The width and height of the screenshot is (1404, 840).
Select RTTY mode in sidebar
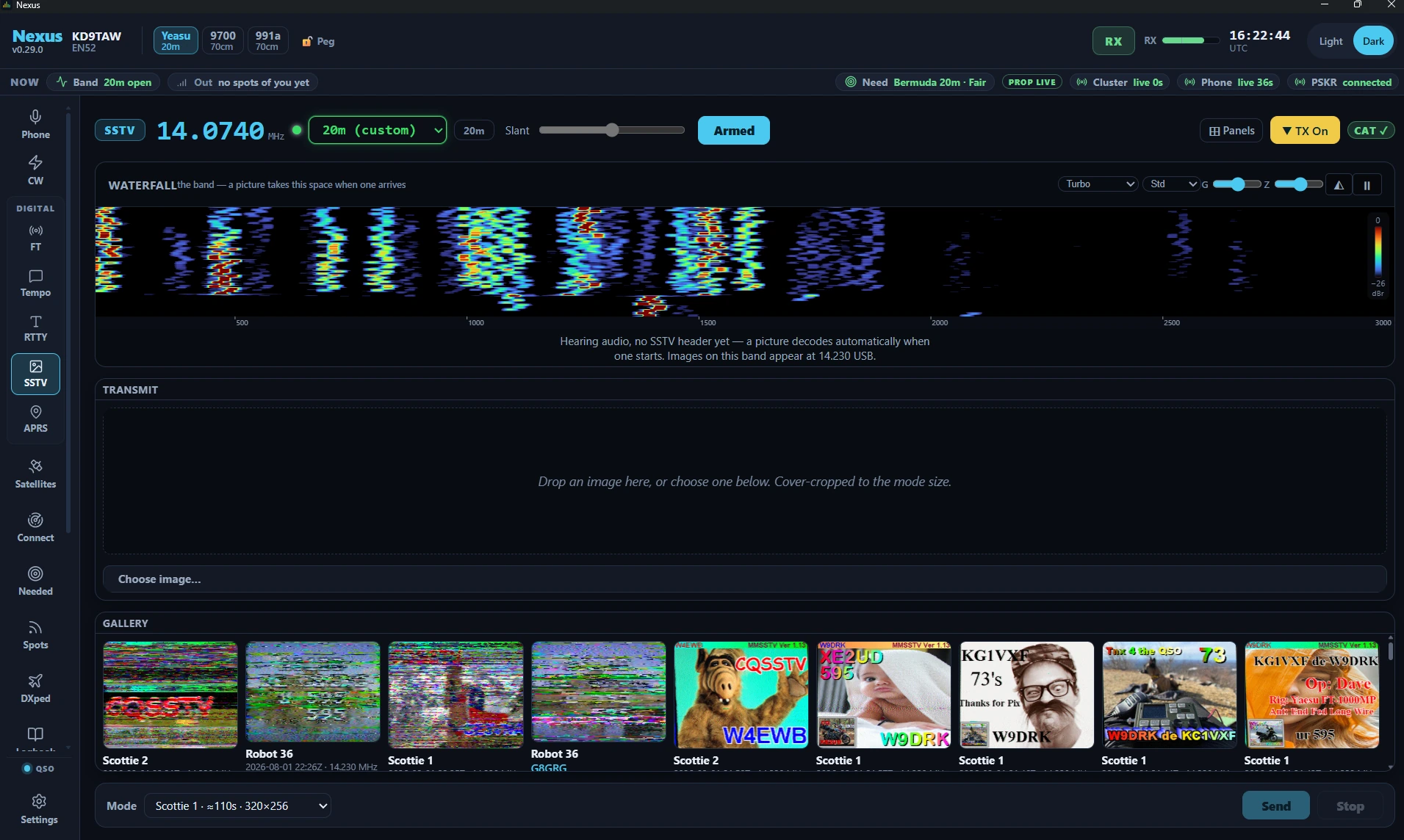[35, 328]
